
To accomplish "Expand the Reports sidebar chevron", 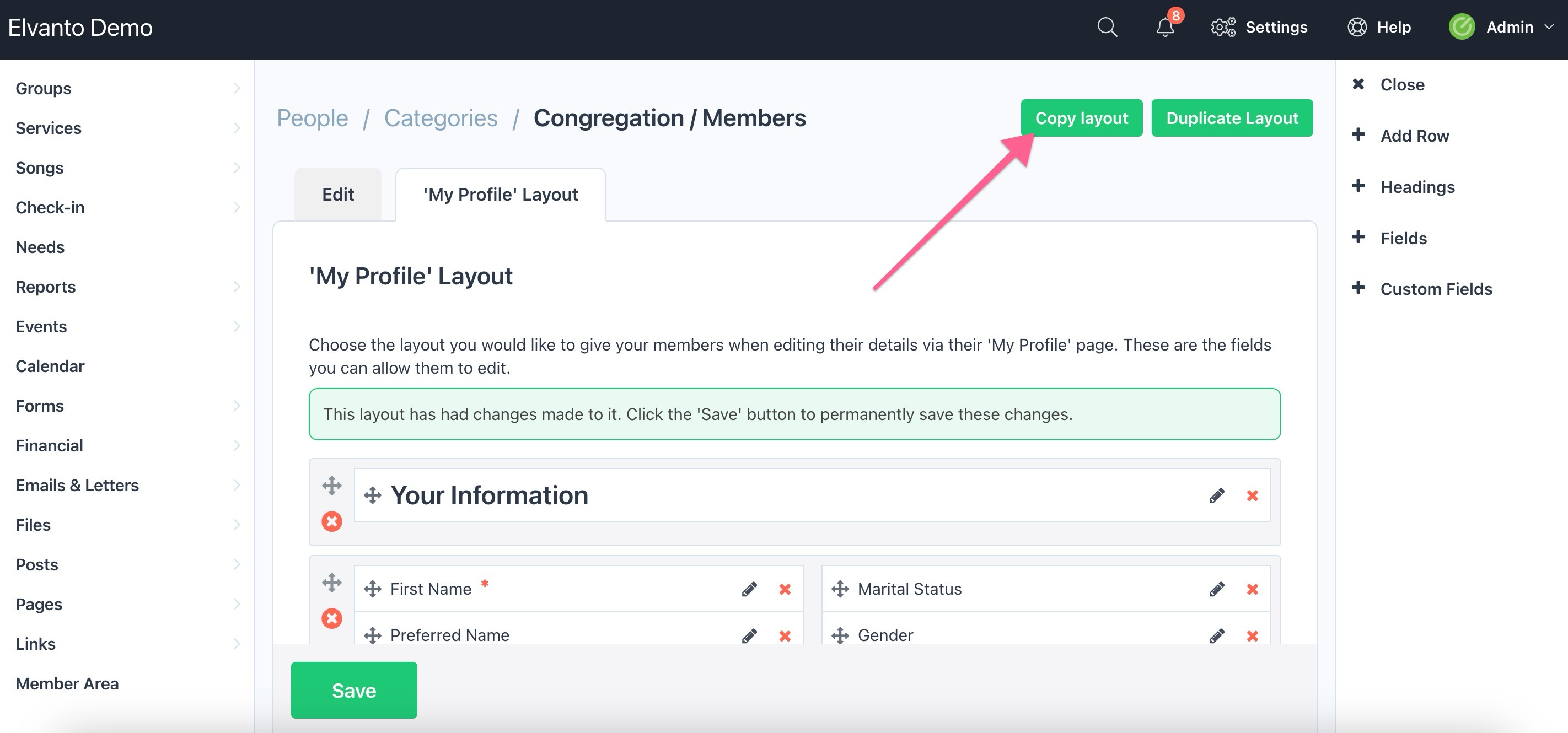I will point(237,287).
